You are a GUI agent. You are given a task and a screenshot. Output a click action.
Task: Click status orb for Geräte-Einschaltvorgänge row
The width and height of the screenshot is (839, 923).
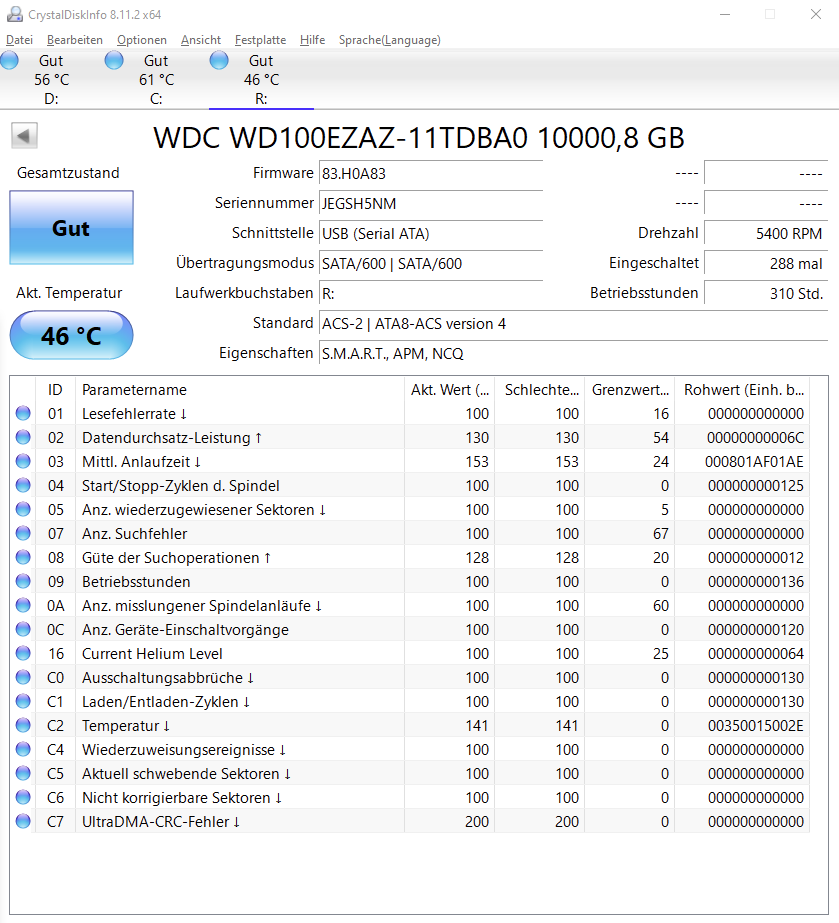(x=23, y=629)
